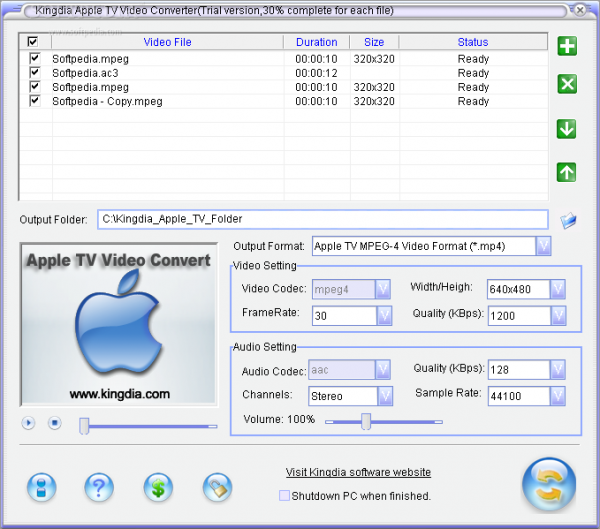Viewport: 600px width, 529px height.
Task: Visit Kingdia software website link
Action: (x=358, y=472)
